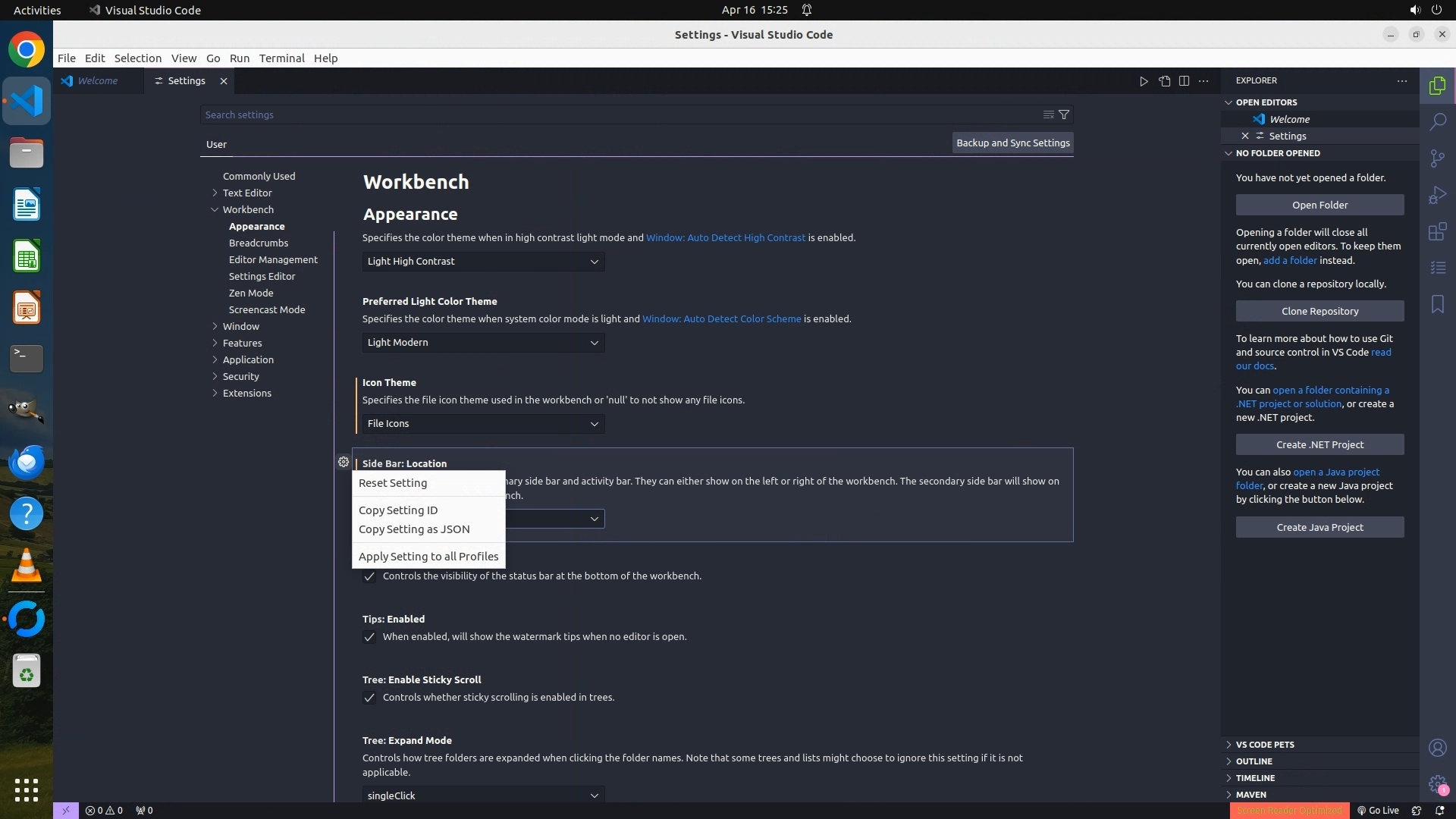Viewport: 1456px width, 819px height.
Task: Open the Search view in activity bar
Action: pyautogui.click(x=1437, y=121)
